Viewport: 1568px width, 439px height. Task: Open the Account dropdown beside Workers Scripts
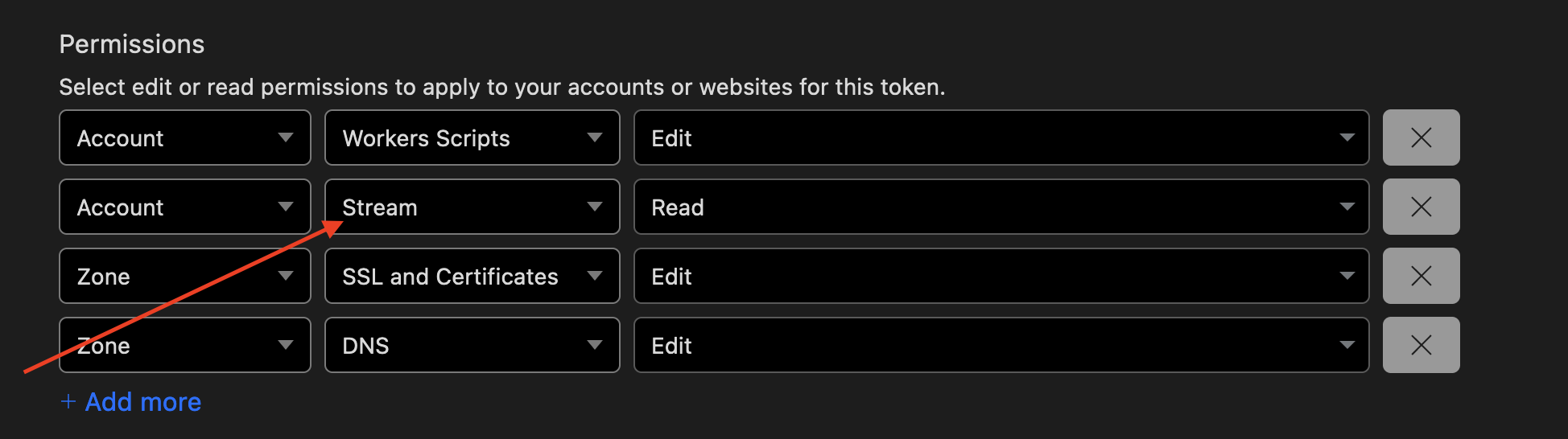(x=184, y=137)
